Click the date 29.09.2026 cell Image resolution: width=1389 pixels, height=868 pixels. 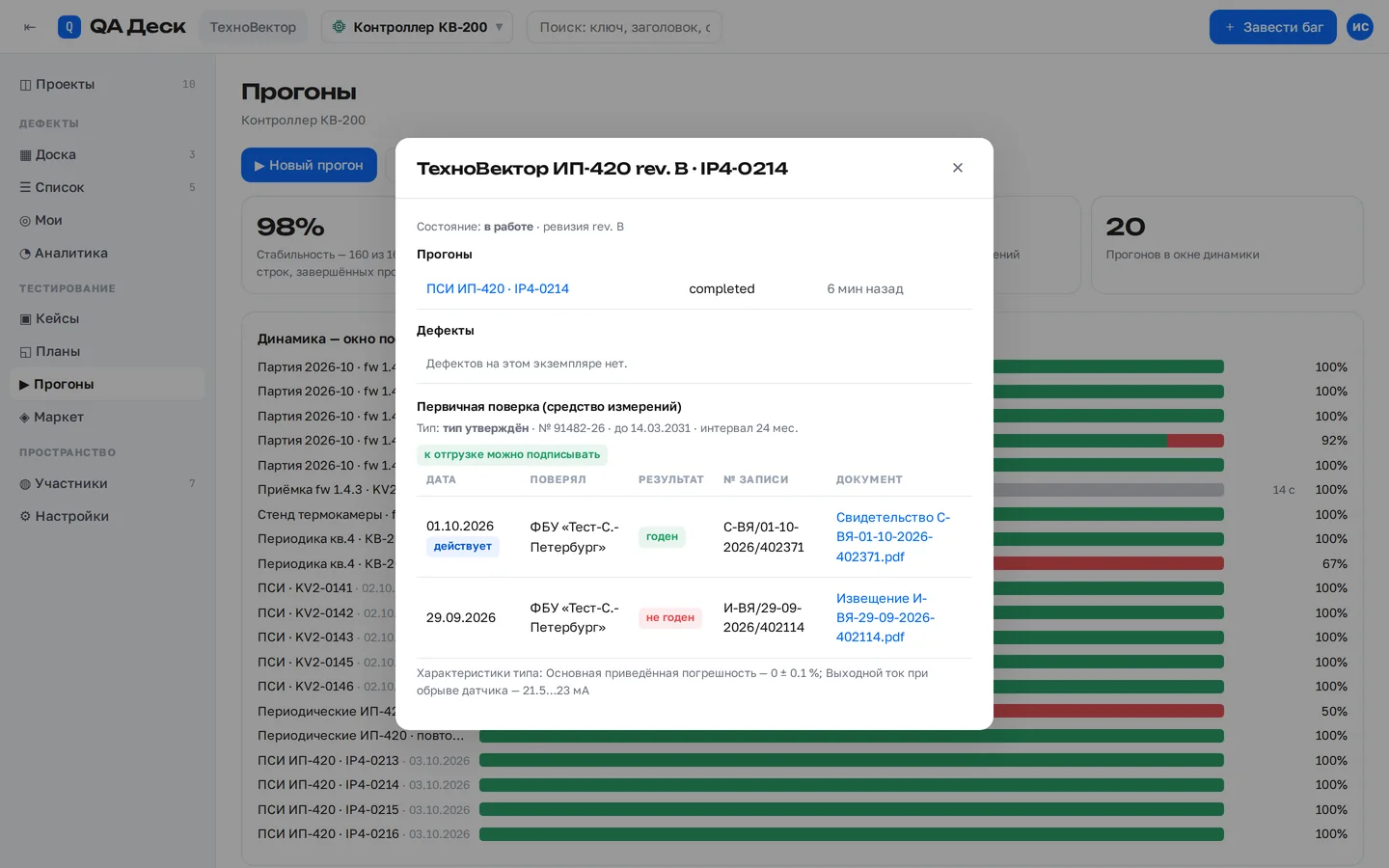pos(461,617)
